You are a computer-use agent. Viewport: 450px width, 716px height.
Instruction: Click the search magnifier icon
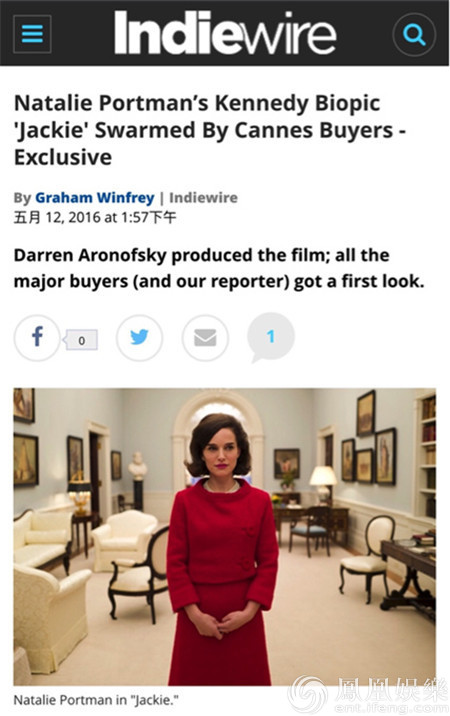tap(414, 35)
